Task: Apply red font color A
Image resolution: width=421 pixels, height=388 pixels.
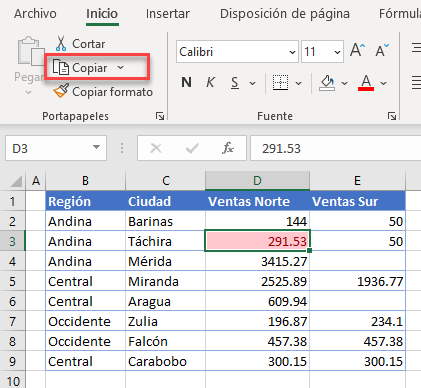Action: 366,83
